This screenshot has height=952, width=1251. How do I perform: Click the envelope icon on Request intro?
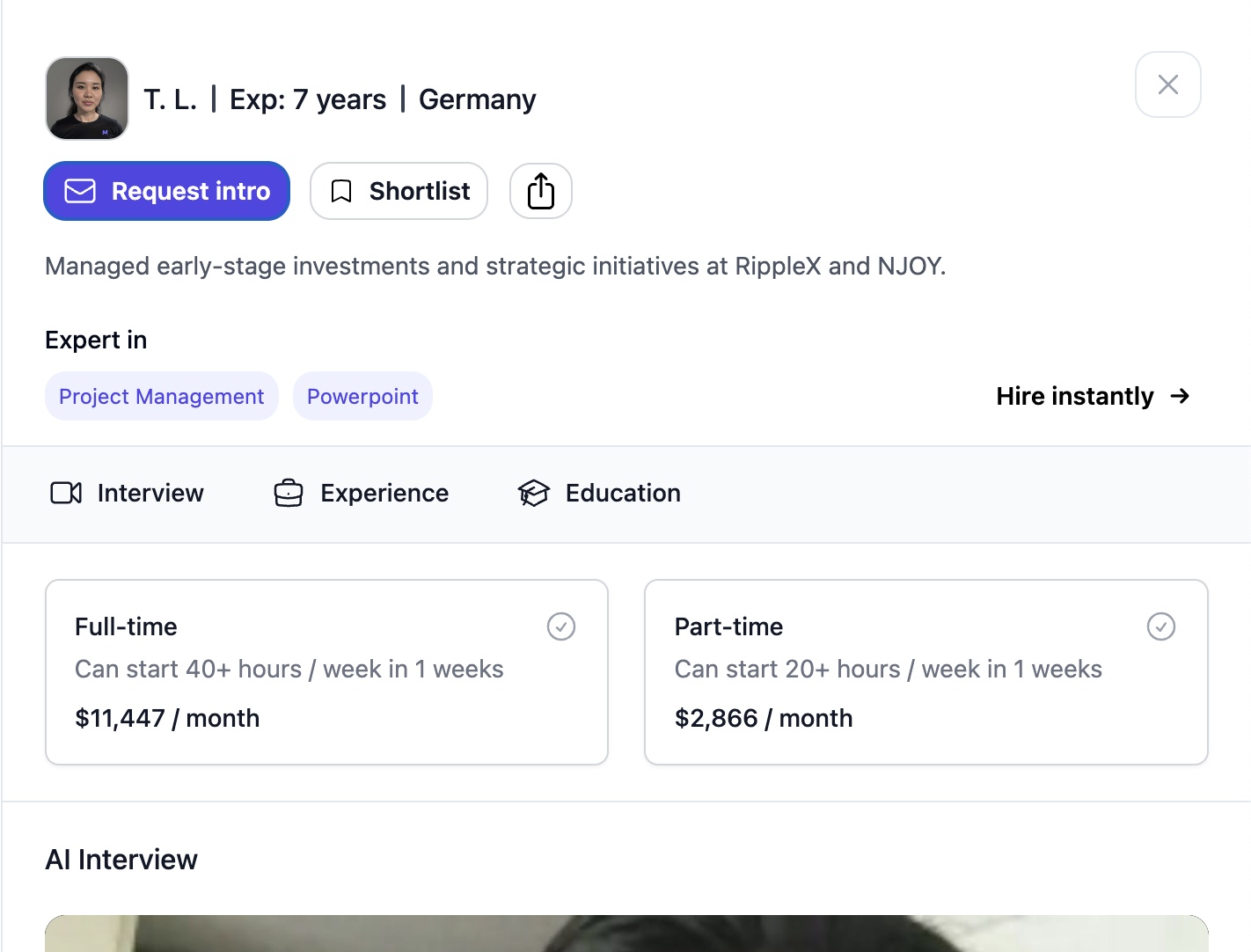pos(80,191)
